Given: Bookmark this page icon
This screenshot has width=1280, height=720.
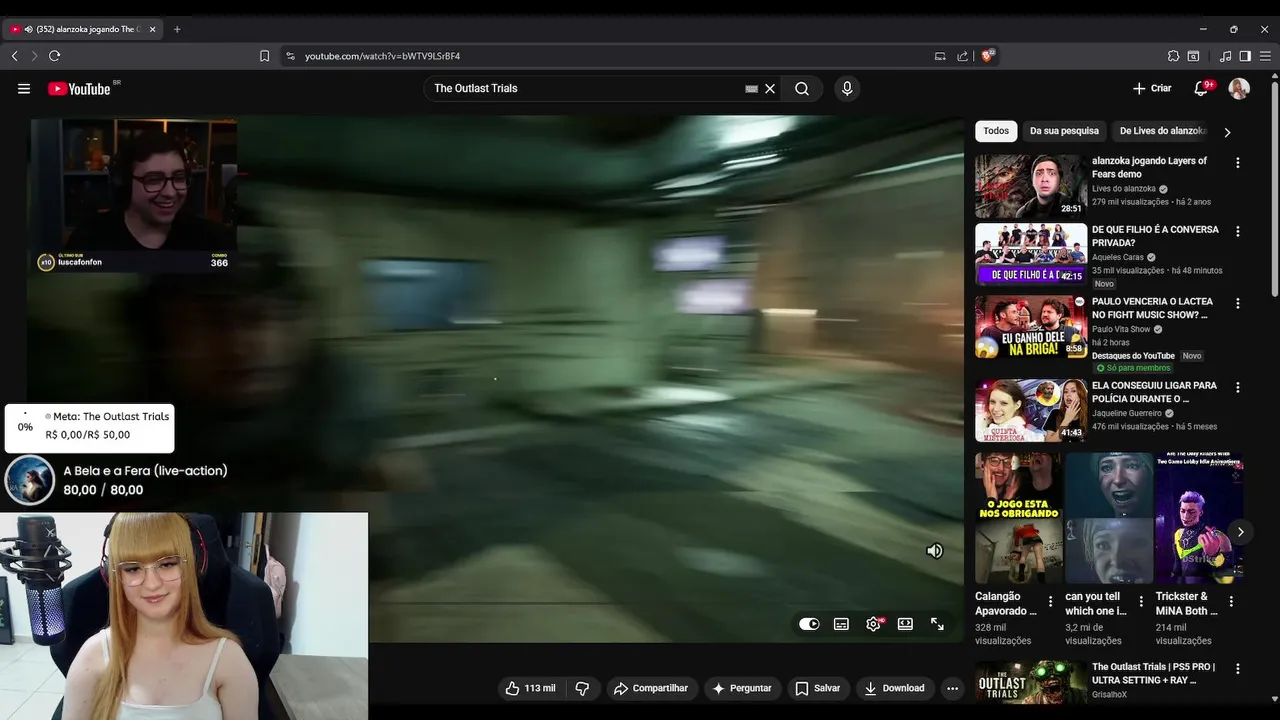Looking at the screenshot, I should (x=264, y=56).
